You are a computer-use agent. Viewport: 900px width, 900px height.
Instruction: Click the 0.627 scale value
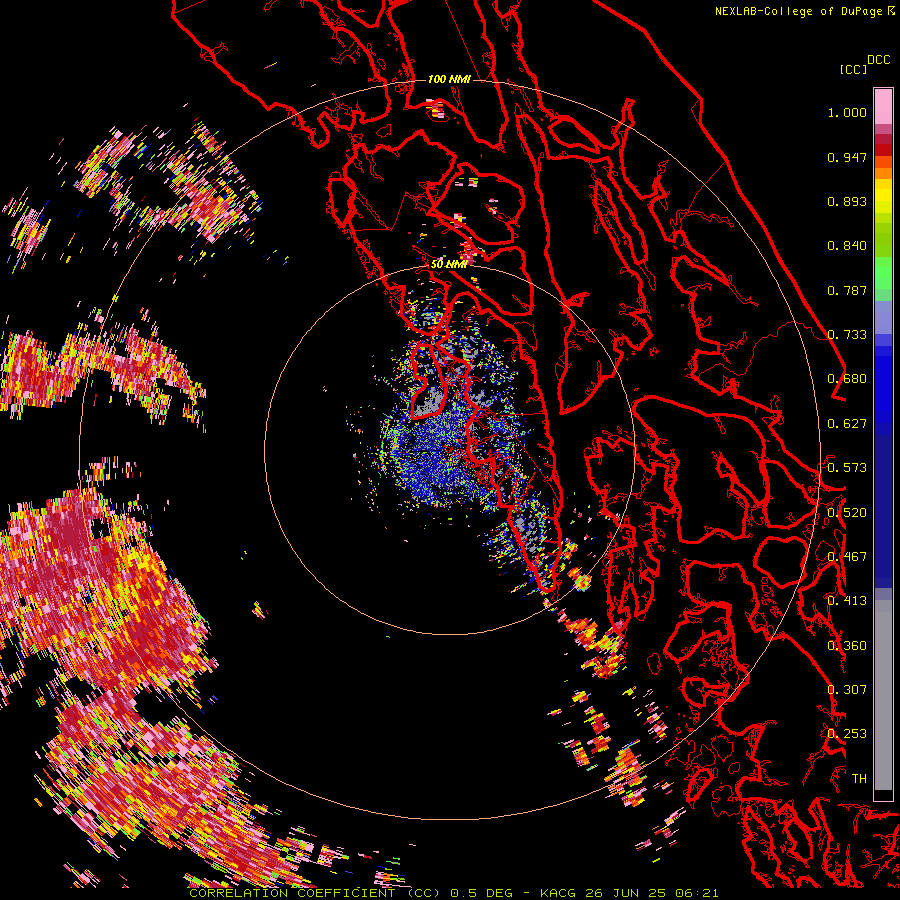847,424
